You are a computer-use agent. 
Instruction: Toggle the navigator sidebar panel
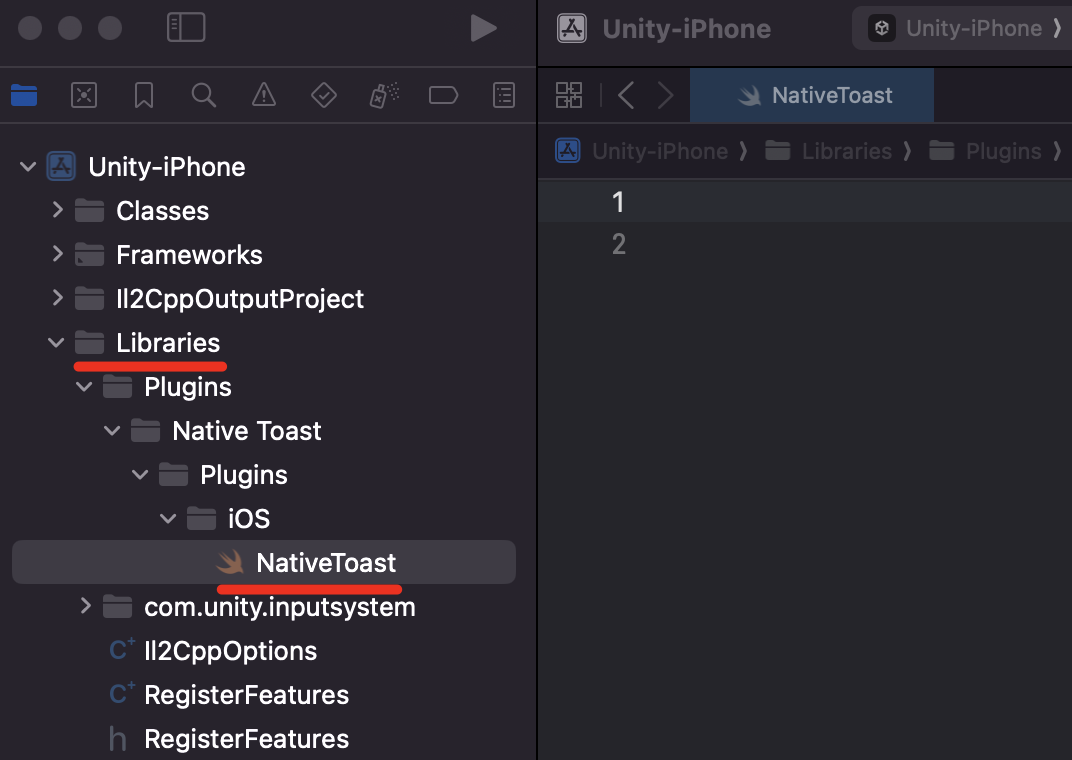tap(186, 27)
